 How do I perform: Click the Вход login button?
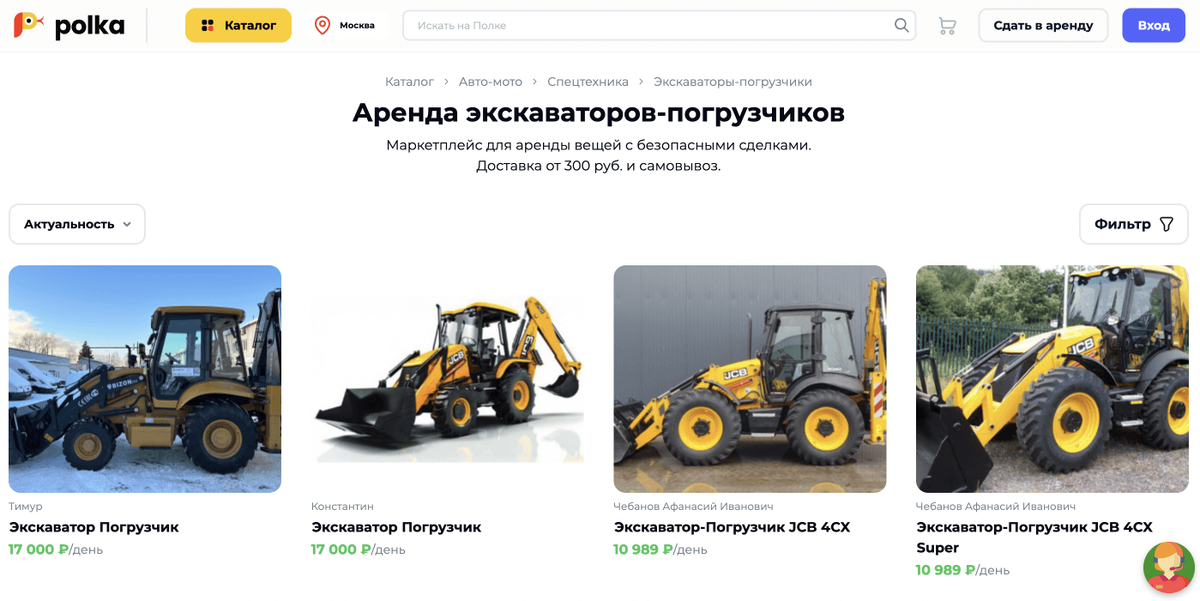(x=1153, y=25)
